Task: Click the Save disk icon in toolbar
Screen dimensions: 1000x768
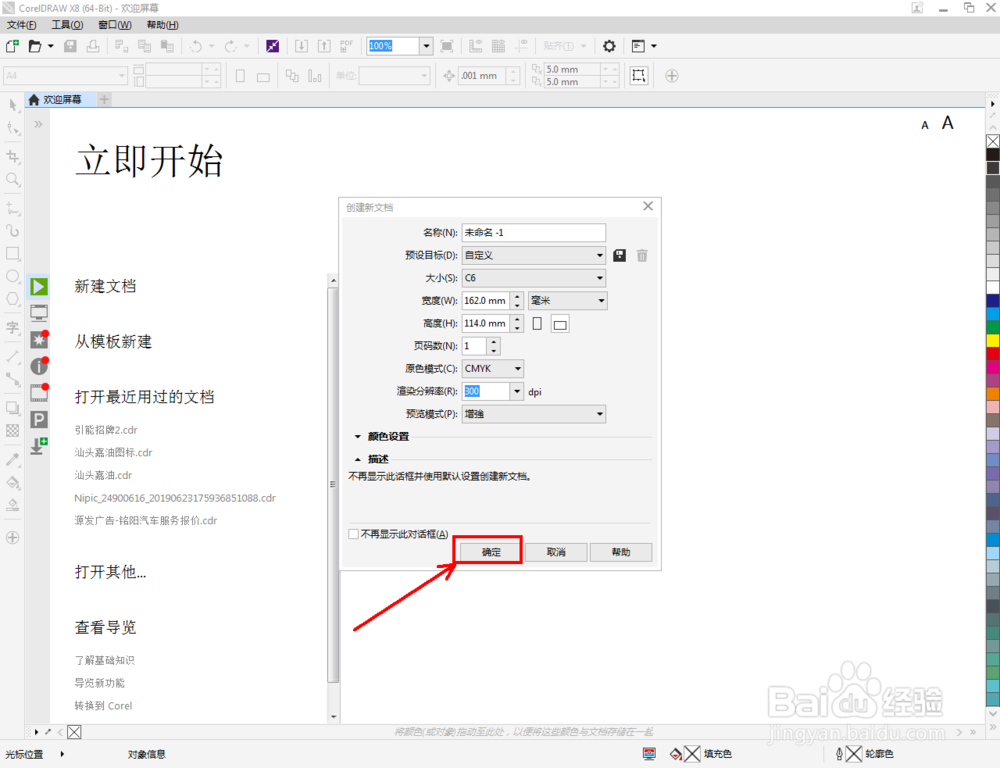Action: (x=70, y=46)
